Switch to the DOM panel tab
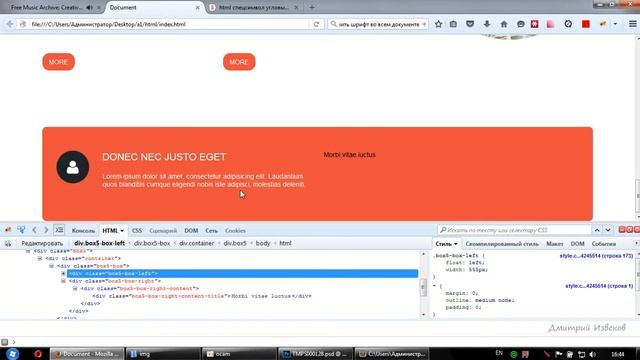Image resolution: width=640 pixels, height=360 pixels. pos(191,231)
